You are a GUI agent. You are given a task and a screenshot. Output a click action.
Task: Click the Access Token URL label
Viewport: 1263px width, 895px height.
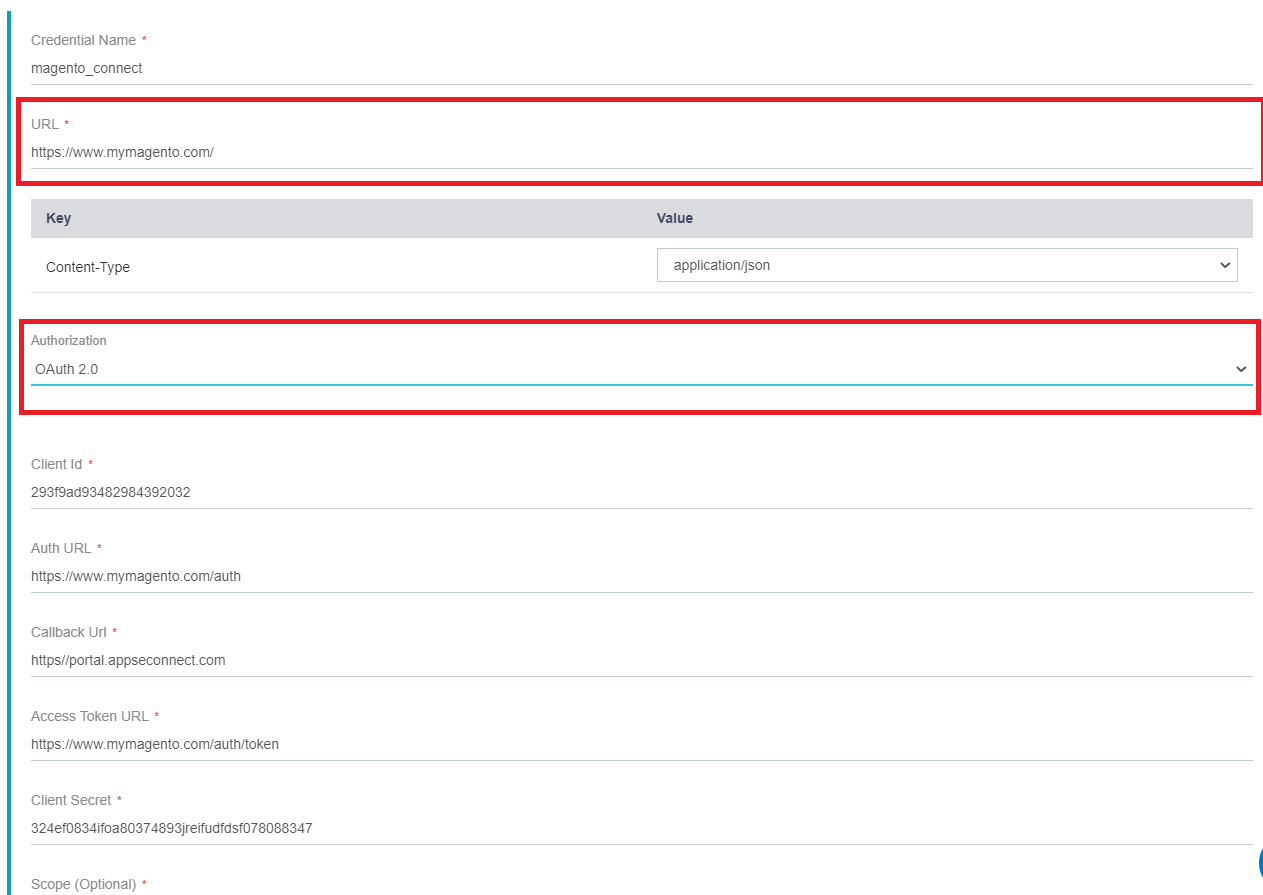click(90, 716)
